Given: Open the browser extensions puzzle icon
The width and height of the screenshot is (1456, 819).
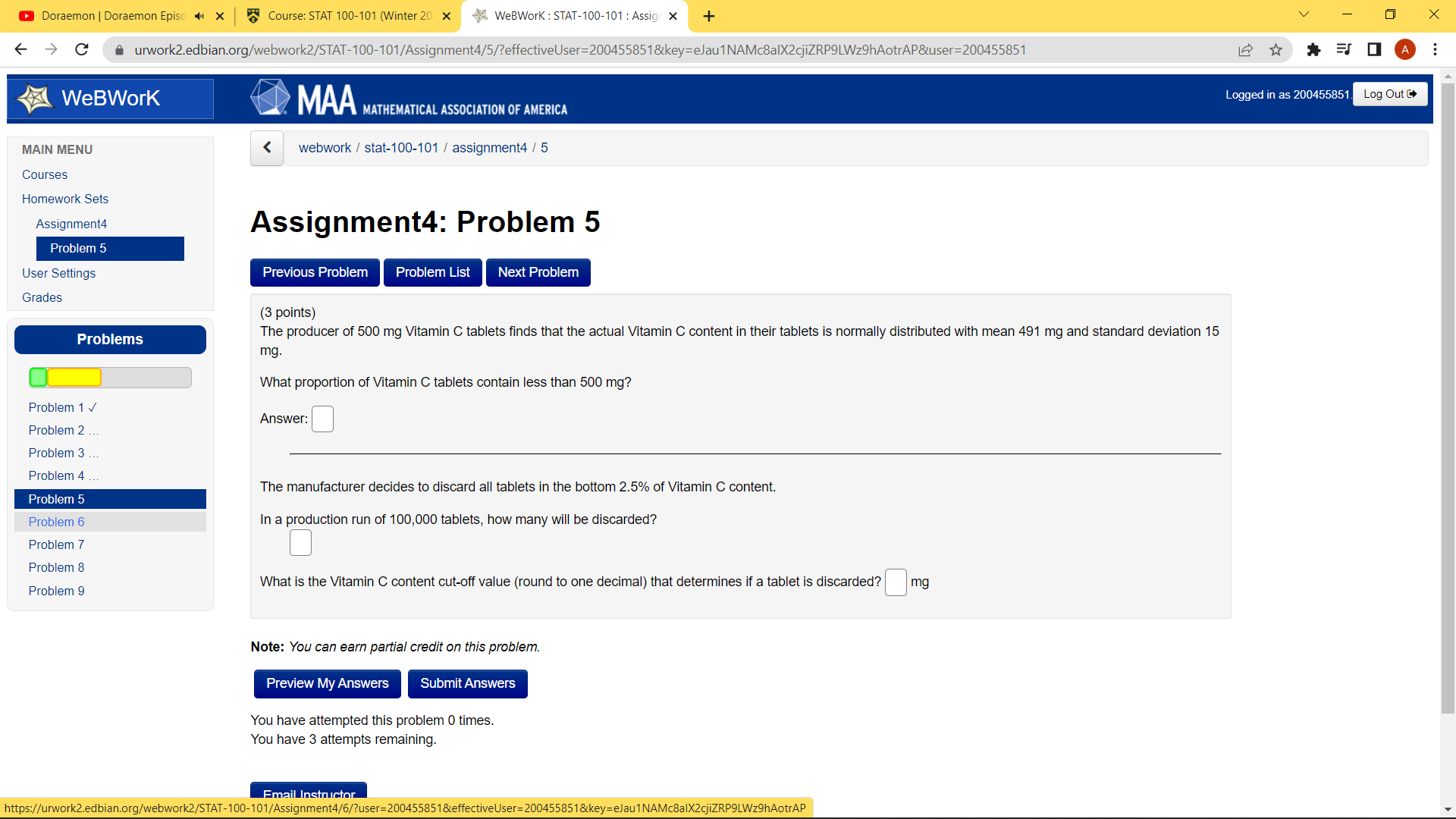Looking at the screenshot, I should tap(1314, 49).
